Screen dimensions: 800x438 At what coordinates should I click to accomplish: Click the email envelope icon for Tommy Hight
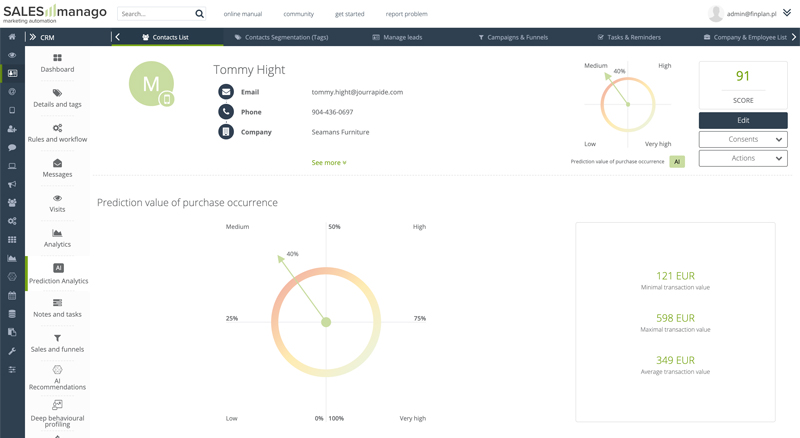pos(226,92)
